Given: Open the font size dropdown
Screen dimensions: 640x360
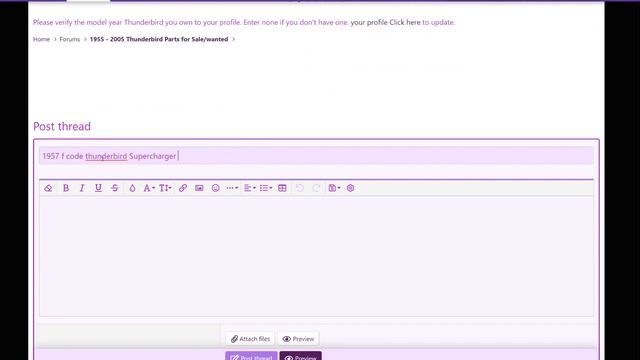Looking at the screenshot, I should tap(165, 188).
